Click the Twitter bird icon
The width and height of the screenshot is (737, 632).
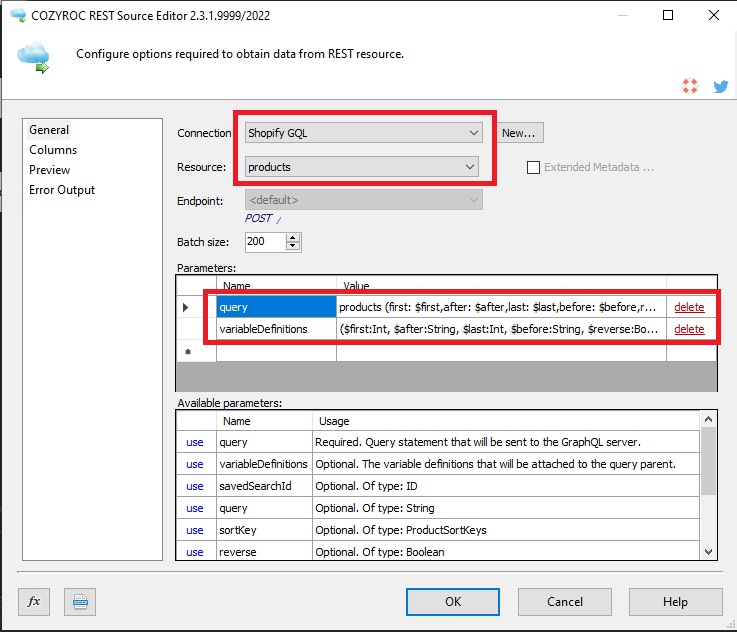[x=719, y=87]
